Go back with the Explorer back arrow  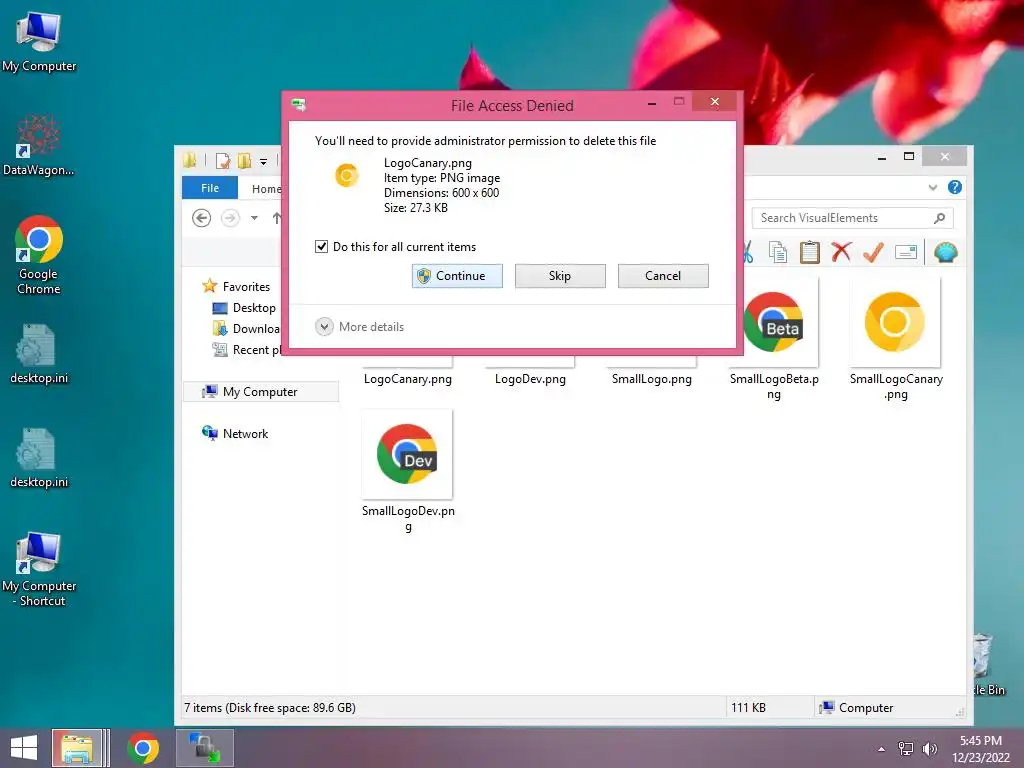[202, 217]
